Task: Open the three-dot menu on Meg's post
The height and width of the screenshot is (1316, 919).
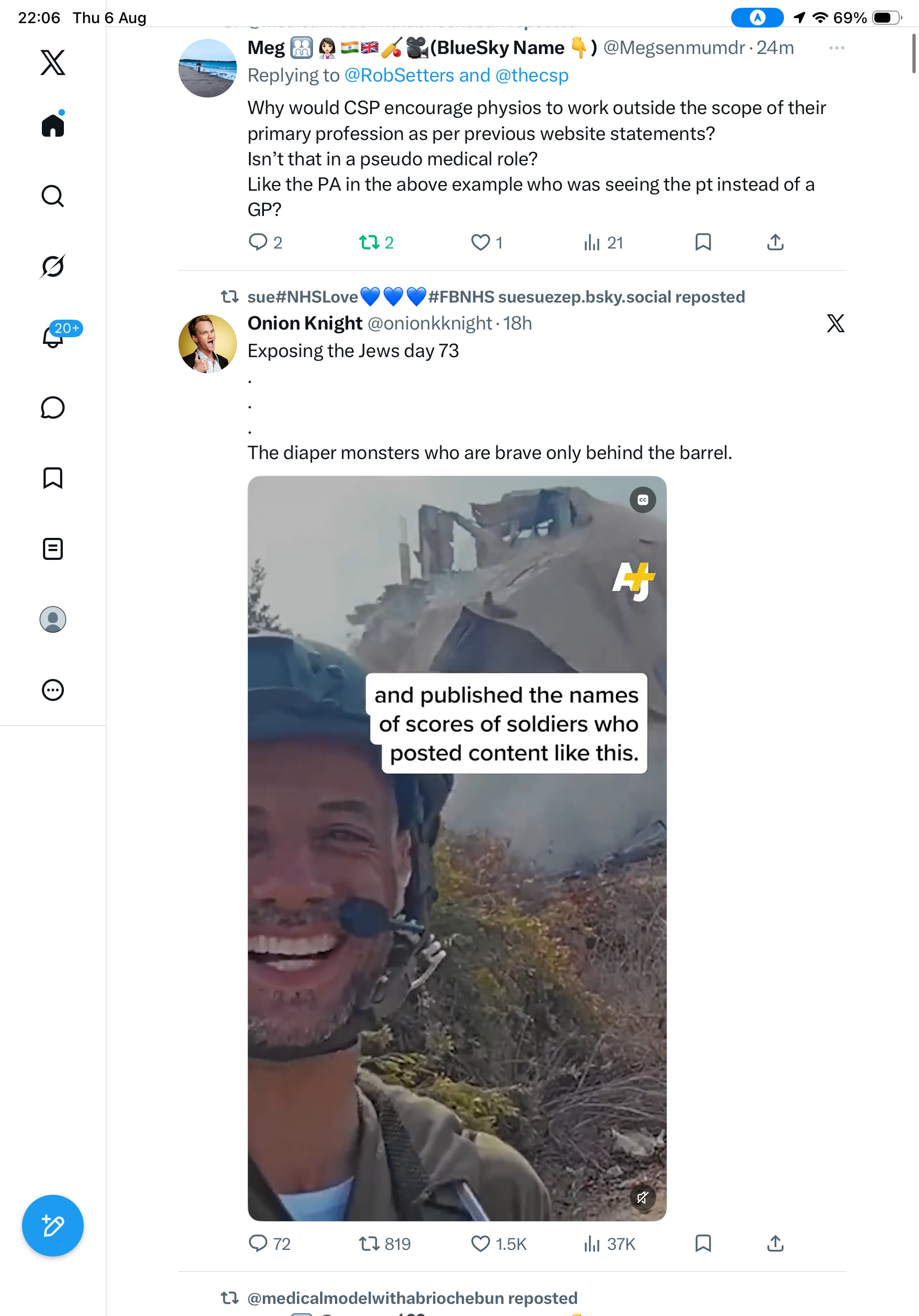Action: click(x=836, y=48)
